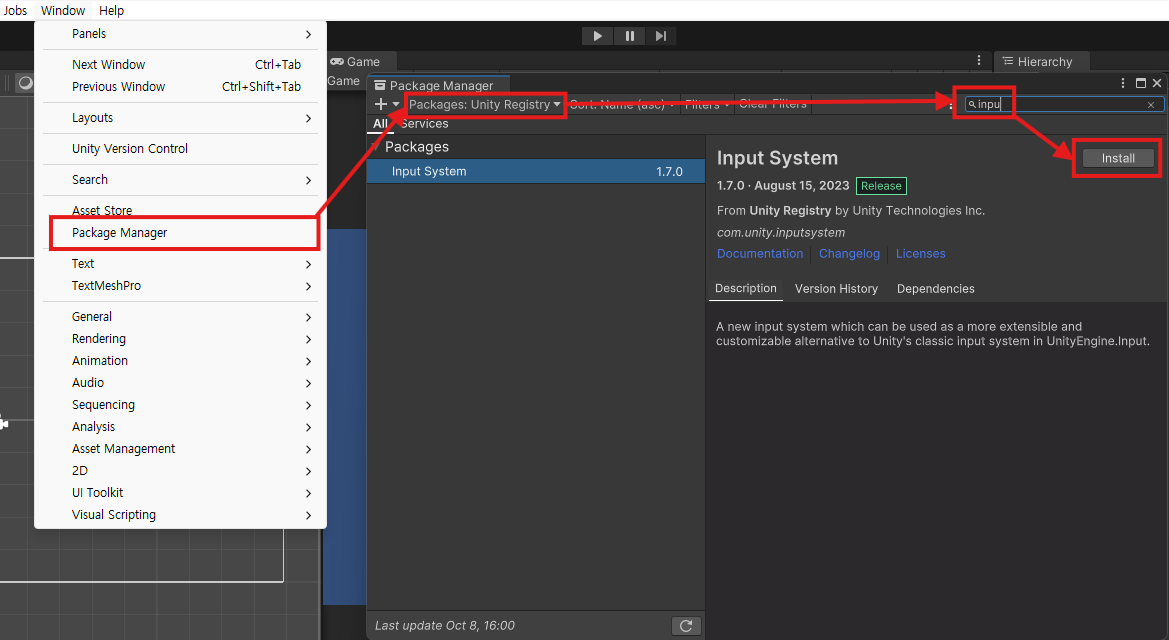
Task: Open the Window menu
Action: click(63, 10)
